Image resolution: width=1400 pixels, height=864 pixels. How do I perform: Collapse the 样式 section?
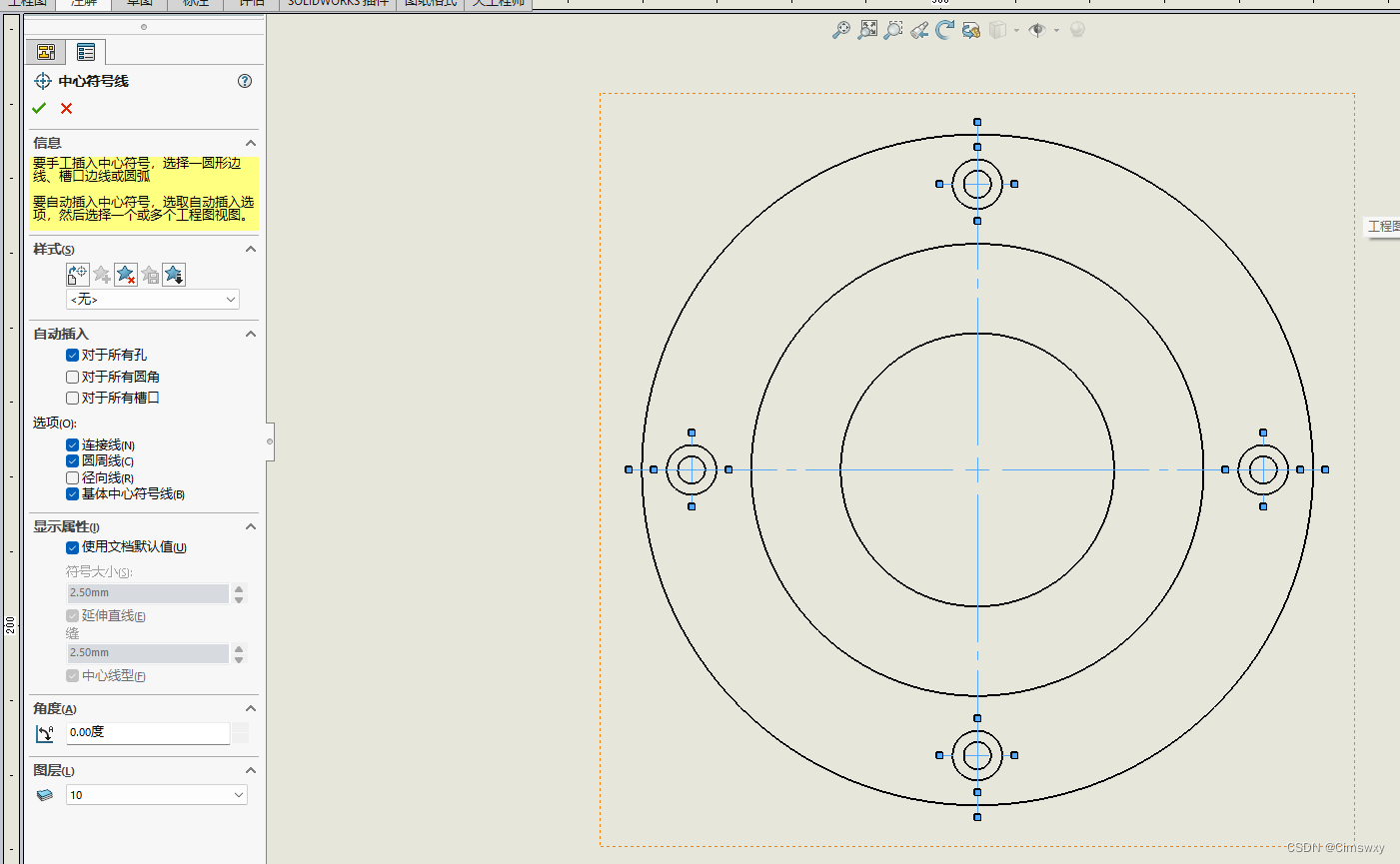251,249
